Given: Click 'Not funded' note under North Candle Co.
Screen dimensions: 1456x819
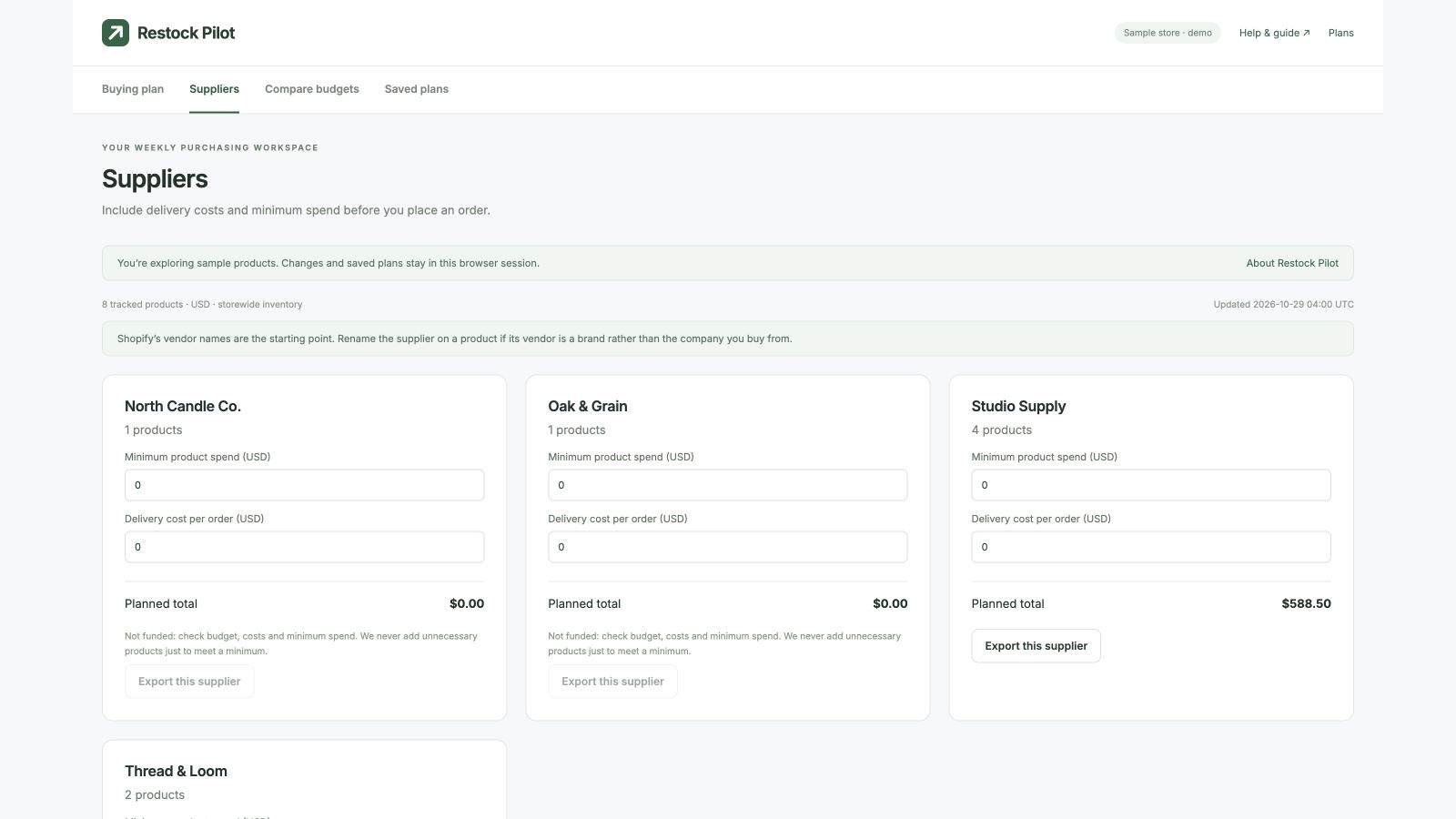Looking at the screenshot, I should coord(301,643).
